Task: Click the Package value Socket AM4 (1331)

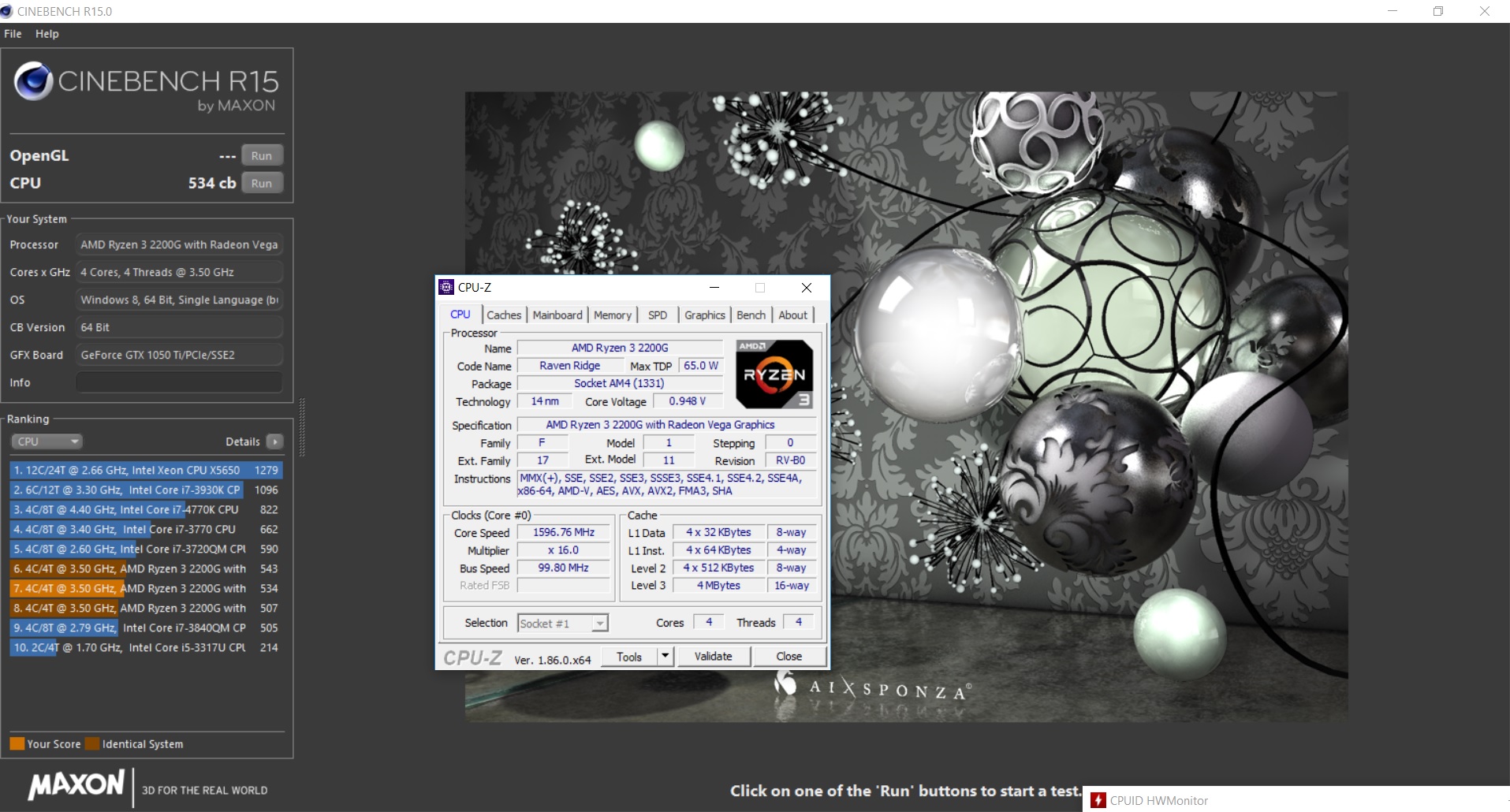Action: (x=620, y=383)
